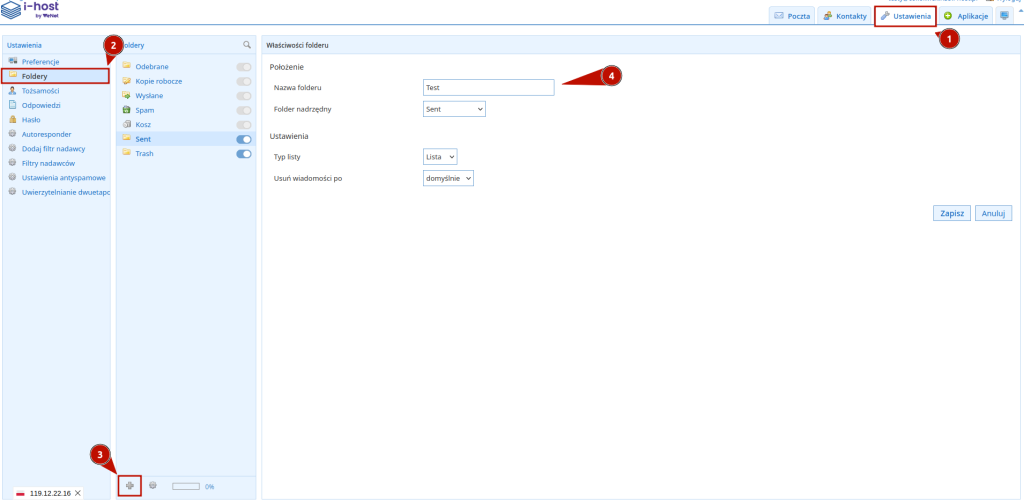This screenshot has height=500, width=1024.
Task: Open folder actions gear icon
Action: pyautogui.click(x=153, y=485)
